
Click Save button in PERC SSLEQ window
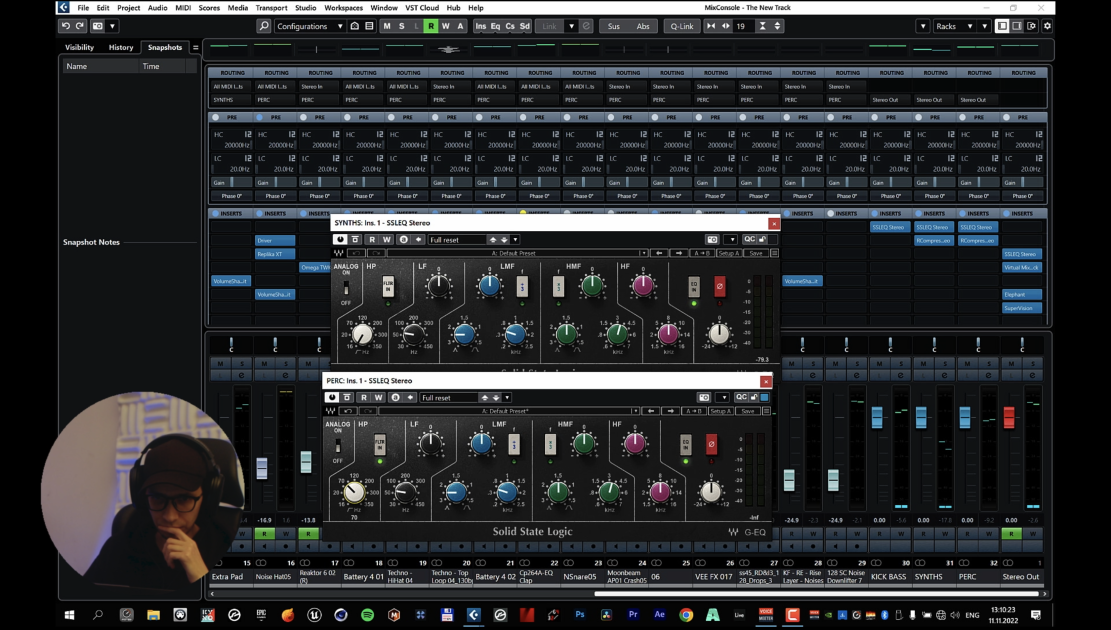pyautogui.click(x=748, y=411)
